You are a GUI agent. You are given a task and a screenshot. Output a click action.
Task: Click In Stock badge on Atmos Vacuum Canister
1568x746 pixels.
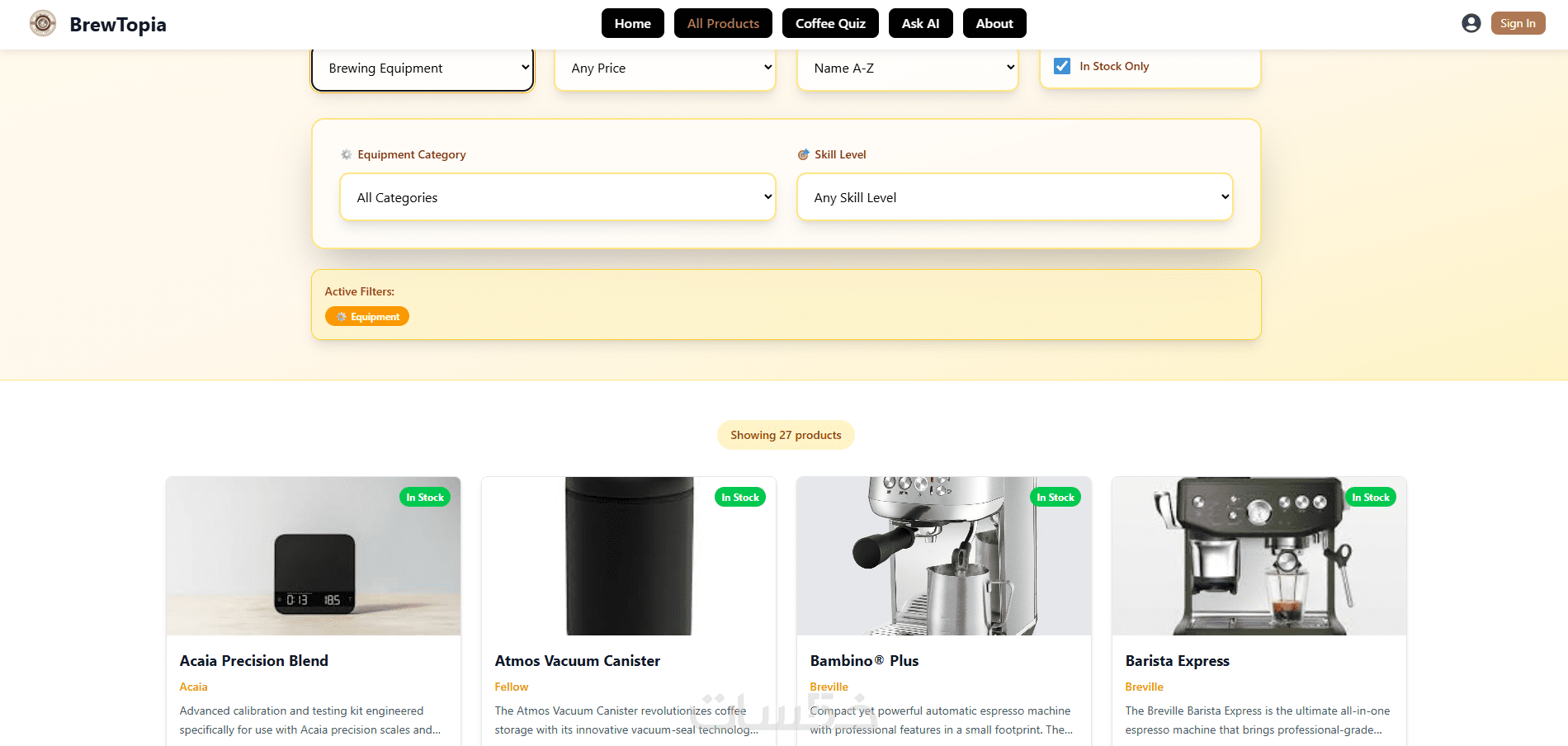(740, 497)
